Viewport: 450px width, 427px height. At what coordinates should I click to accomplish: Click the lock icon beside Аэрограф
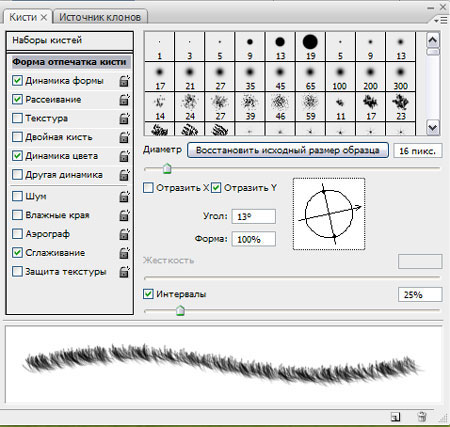(x=124, y=234)
